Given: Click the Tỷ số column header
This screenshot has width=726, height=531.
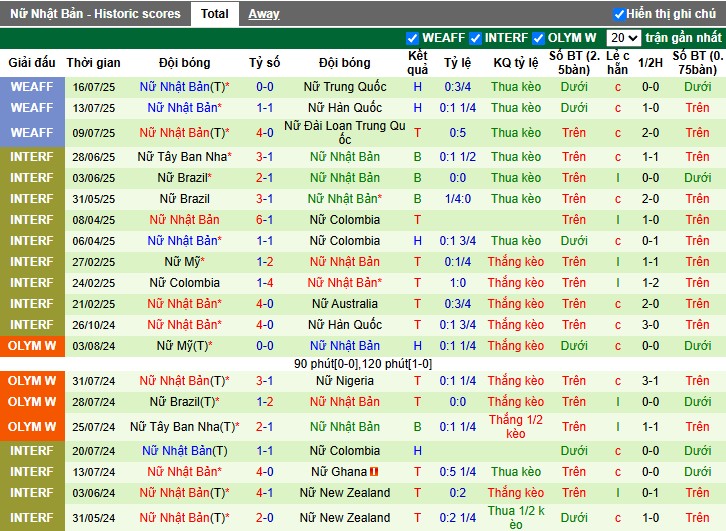Looking at the screenshot, I should [x=264, y=63].
